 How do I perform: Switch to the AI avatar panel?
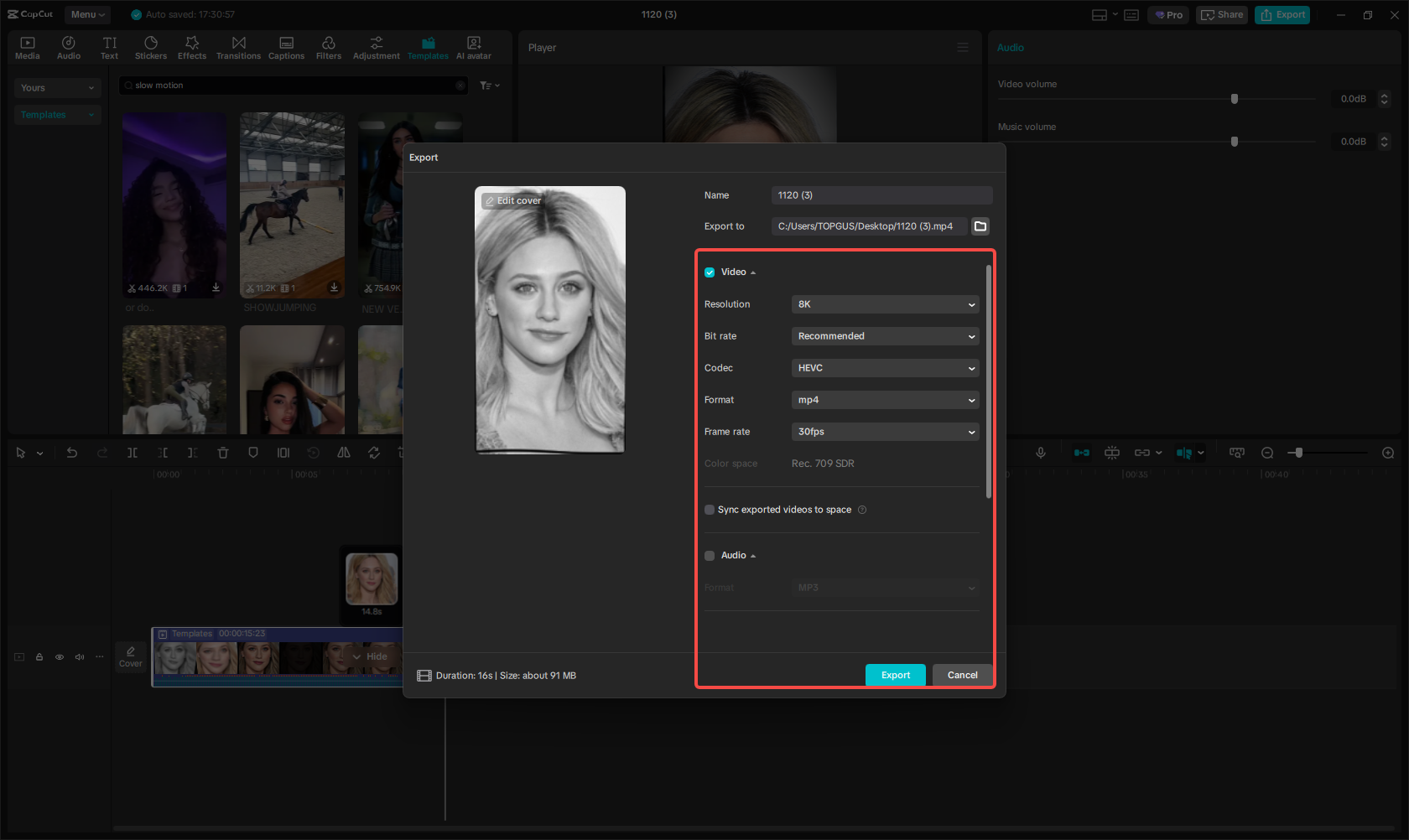pyautogui.click(x=473, y=46)
